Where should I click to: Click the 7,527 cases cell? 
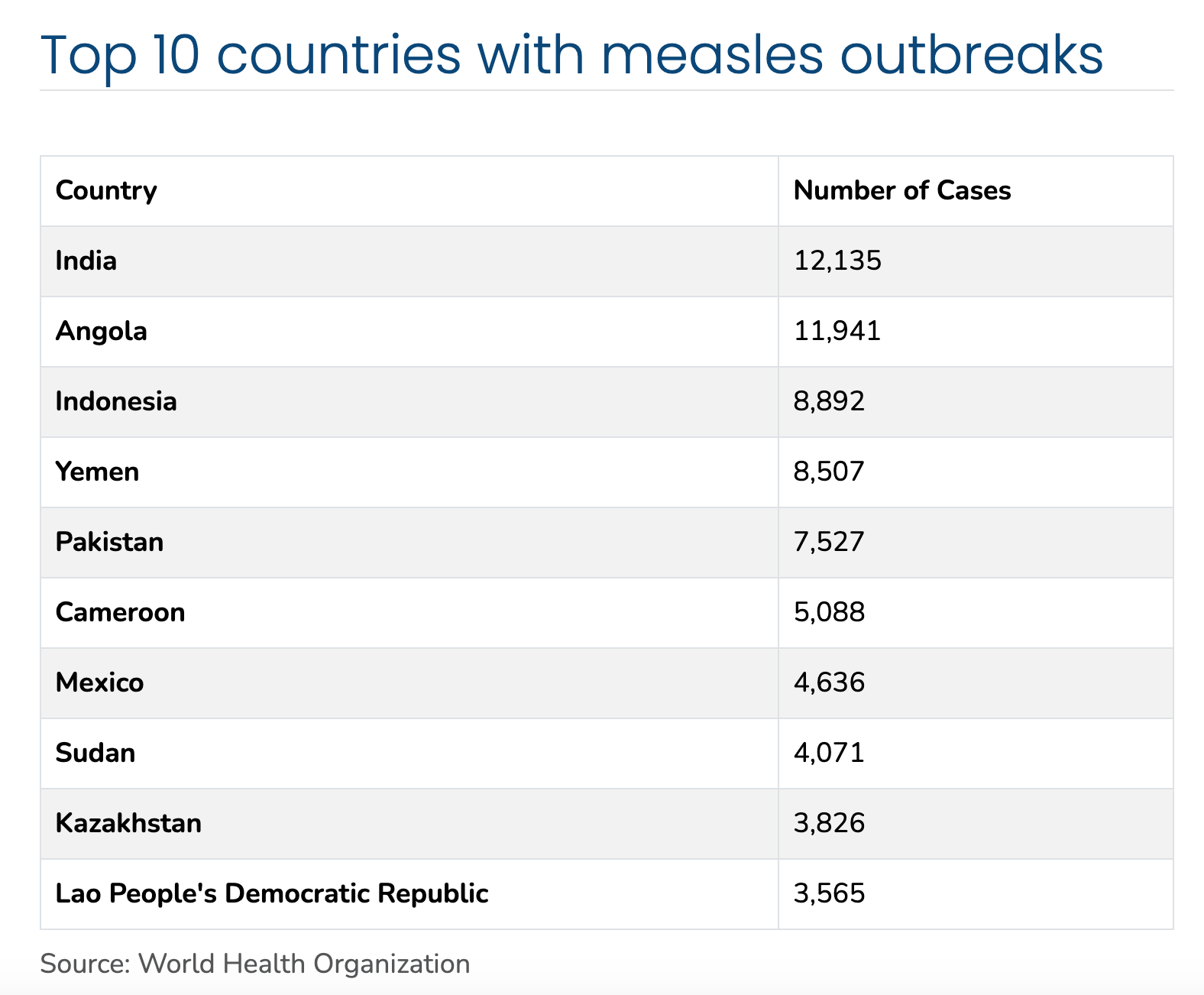[x=829, y=542]
